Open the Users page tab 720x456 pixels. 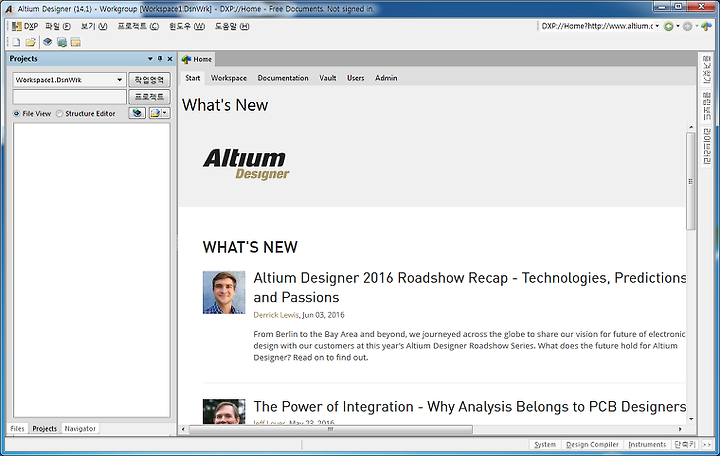pyautogui.click(x=355, y=78)
